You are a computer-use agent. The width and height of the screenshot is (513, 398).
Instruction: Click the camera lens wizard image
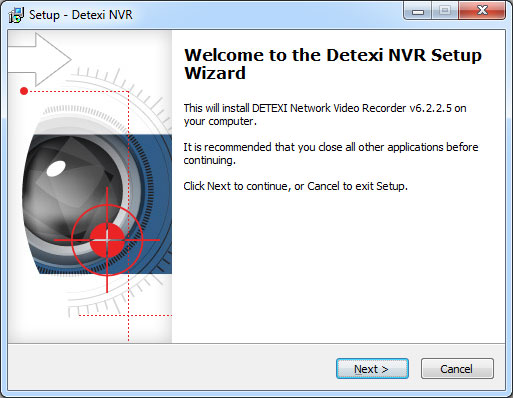point(90,186)
